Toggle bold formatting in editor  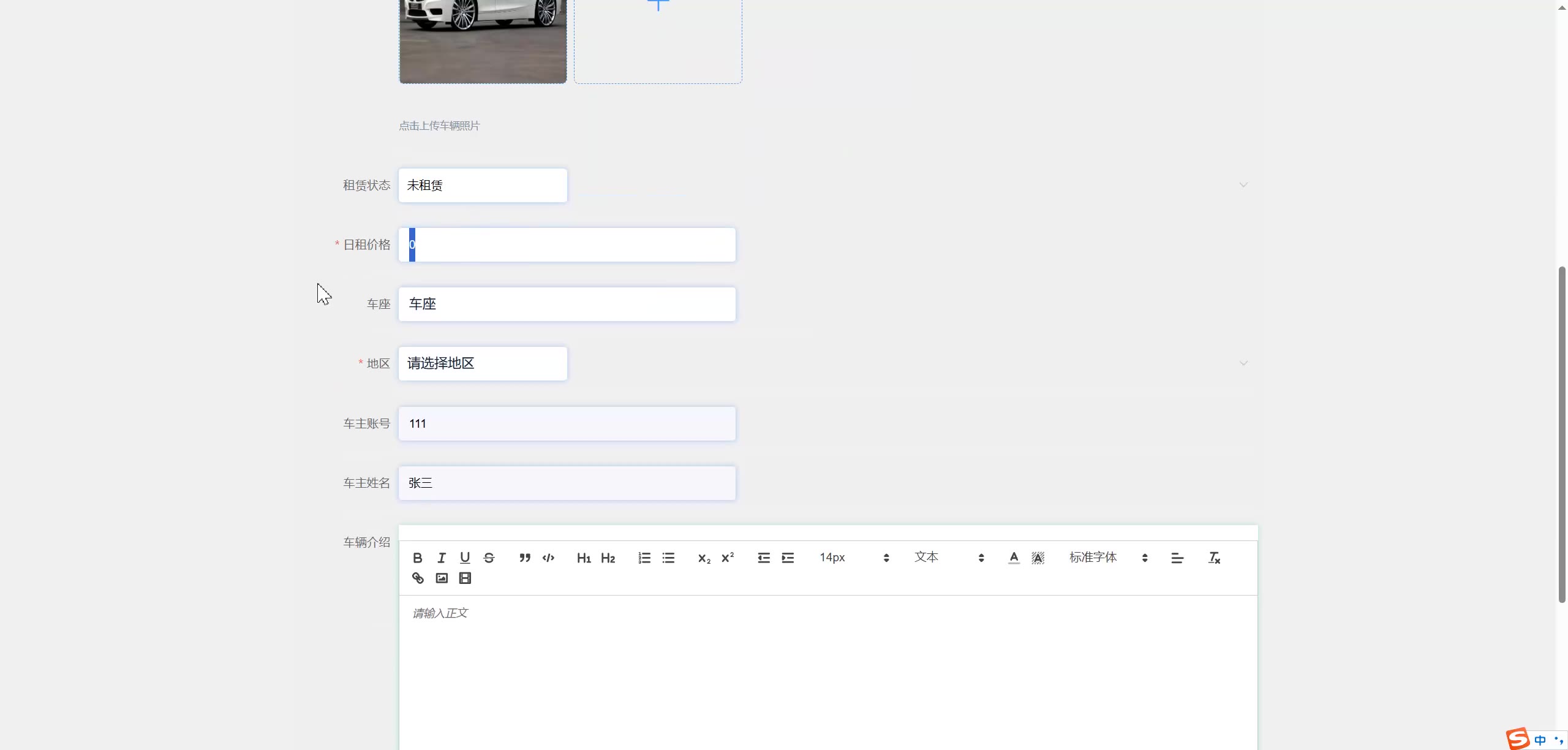click(418, 558)
